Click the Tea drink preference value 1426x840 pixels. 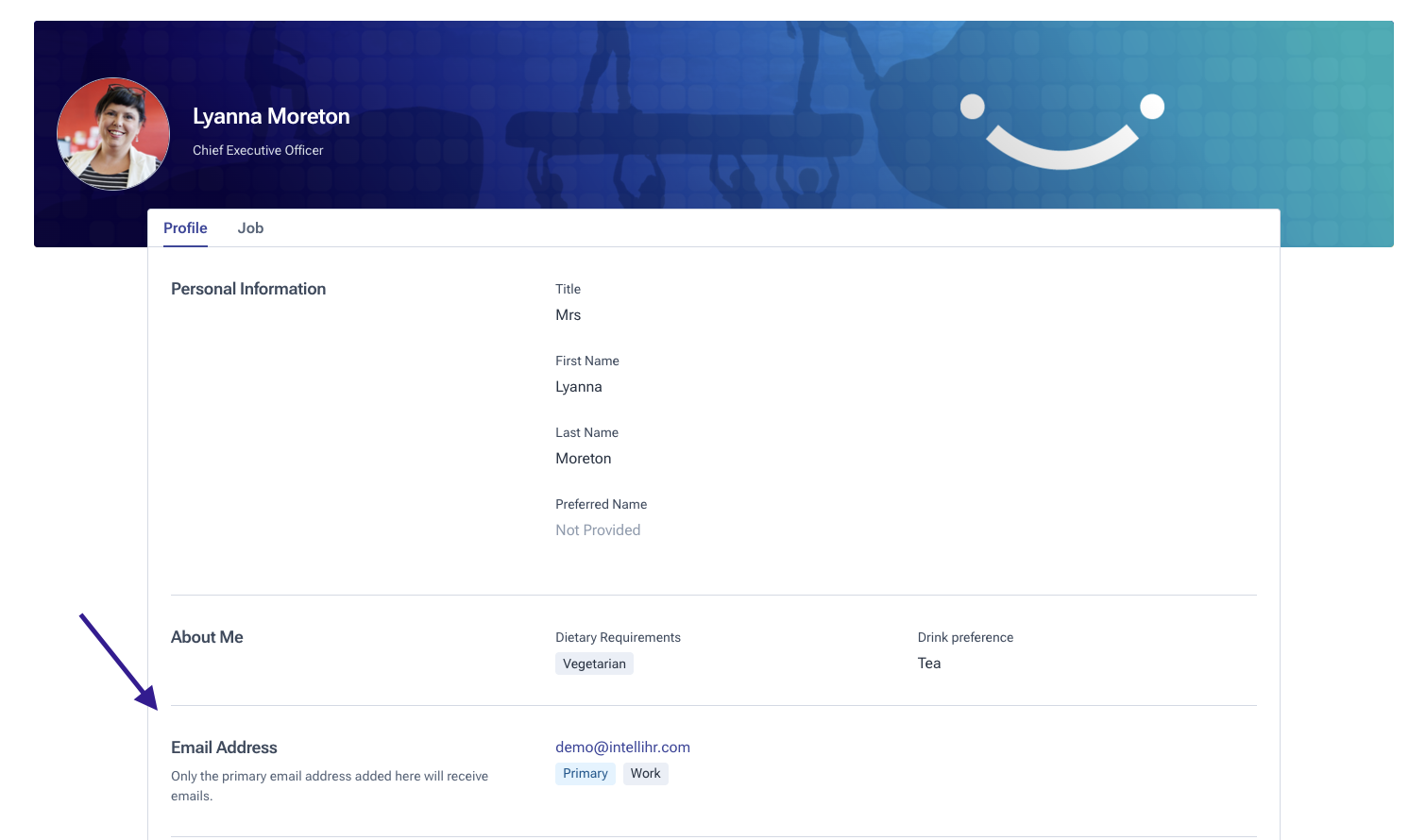point(929,664)
